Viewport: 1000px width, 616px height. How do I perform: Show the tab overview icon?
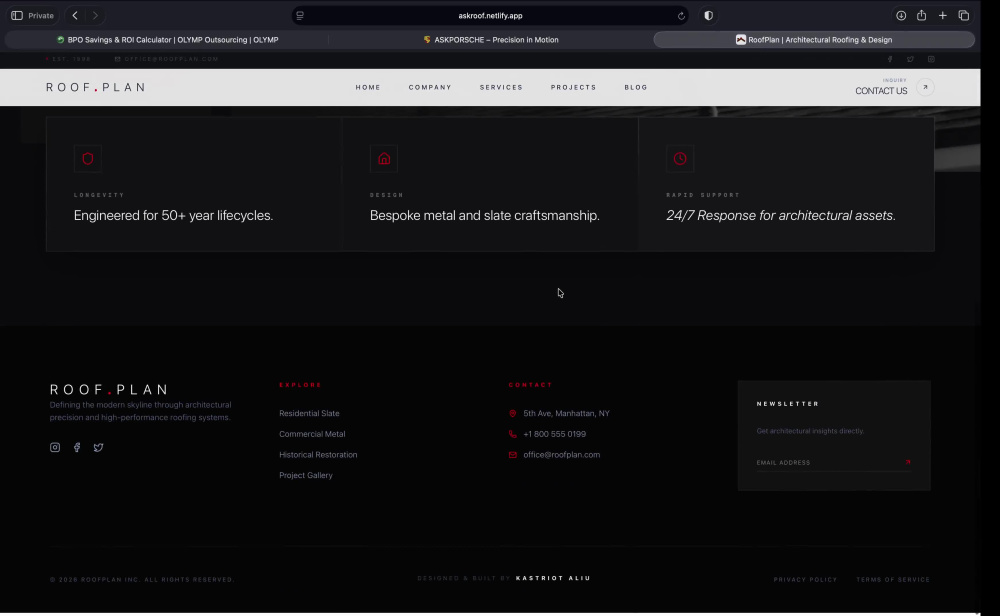click(964, 15)
